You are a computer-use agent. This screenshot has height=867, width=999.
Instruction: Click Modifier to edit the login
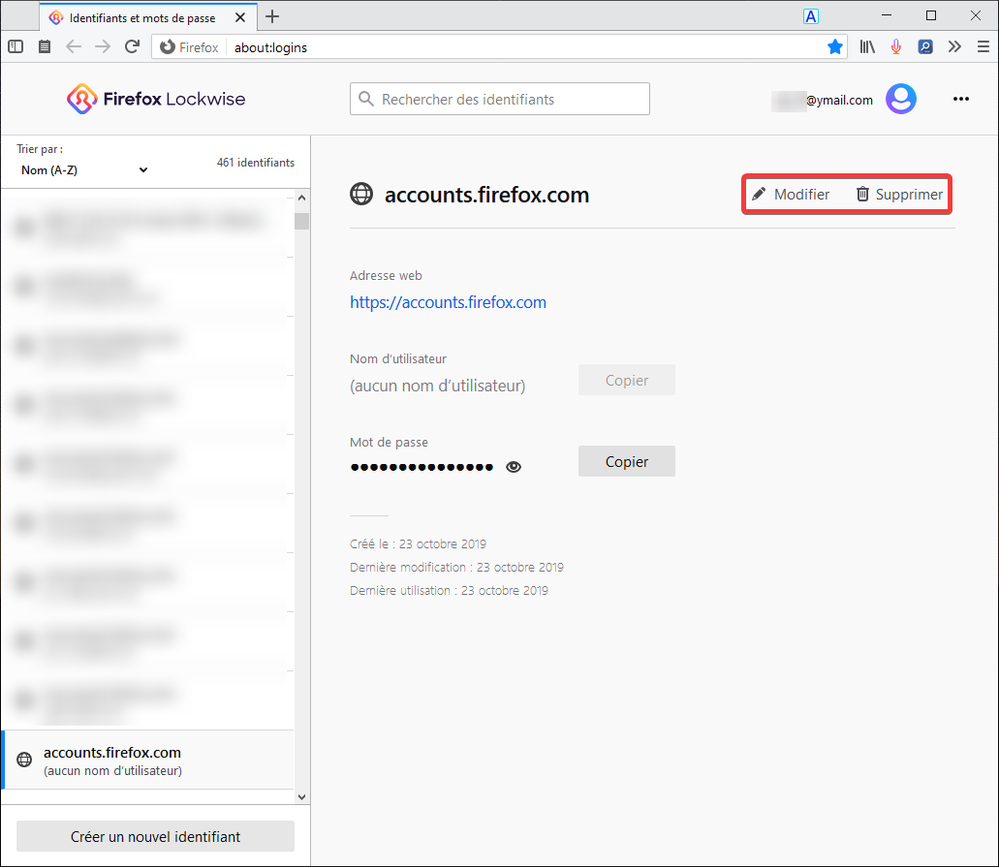click(791, 194)
